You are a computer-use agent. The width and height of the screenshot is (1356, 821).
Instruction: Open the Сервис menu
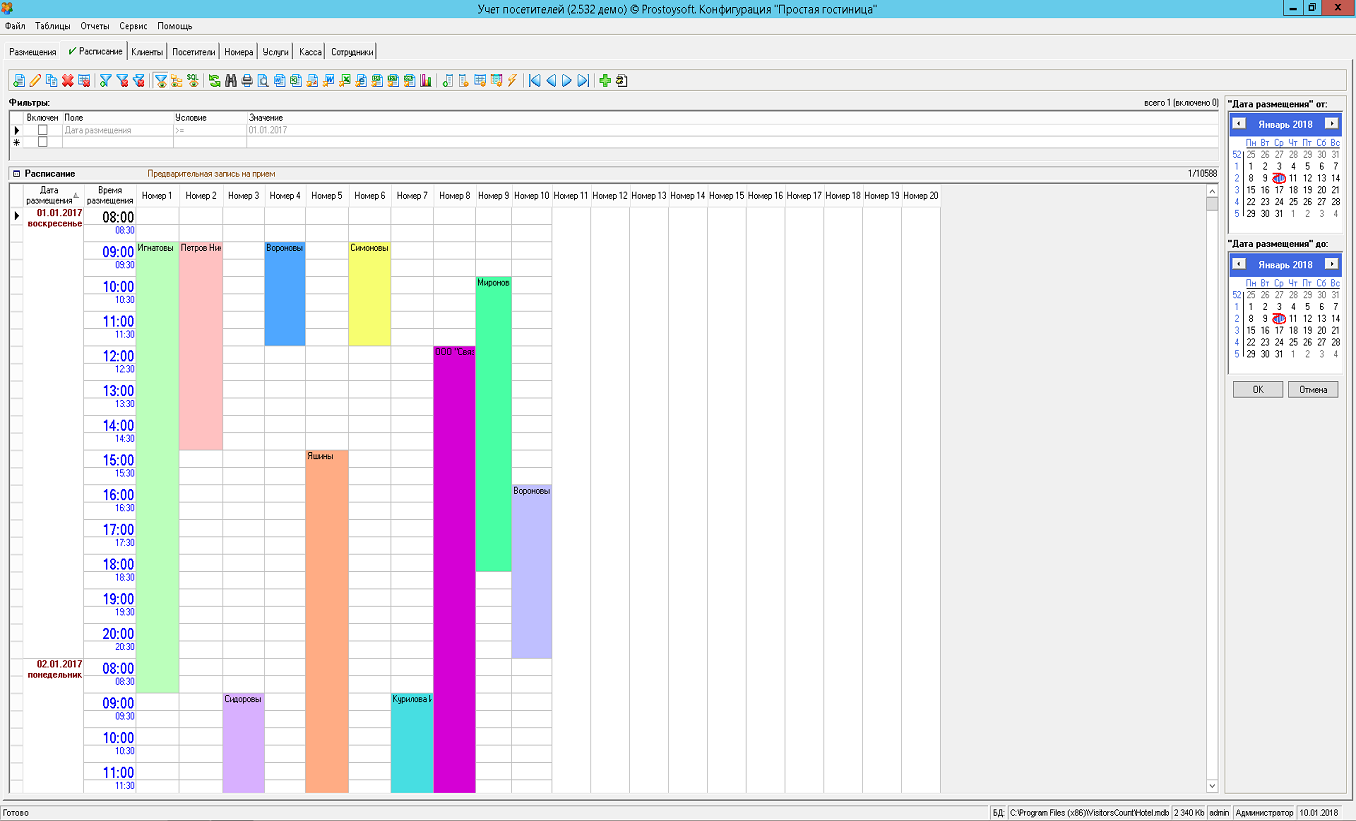coord(132,26)
